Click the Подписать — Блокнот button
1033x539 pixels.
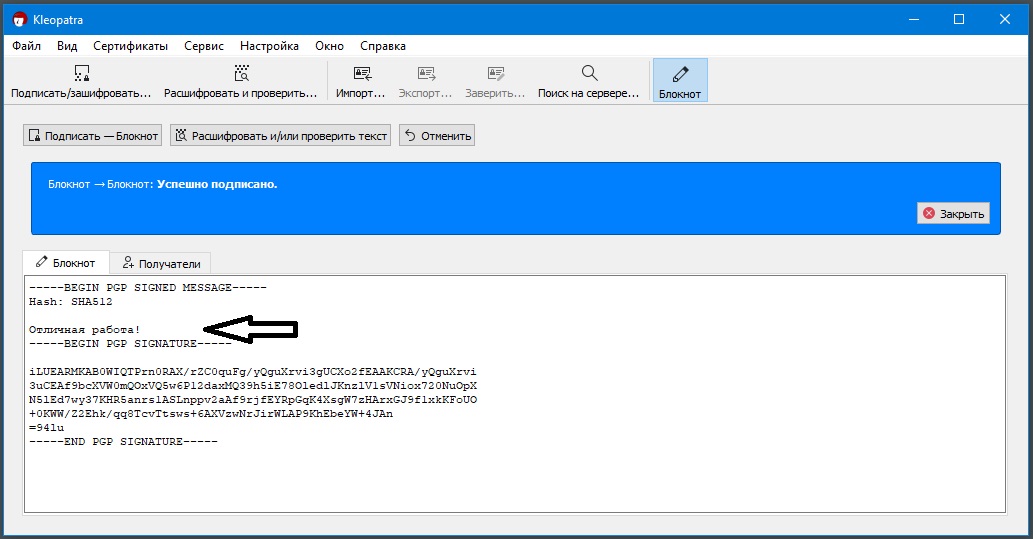93,136
